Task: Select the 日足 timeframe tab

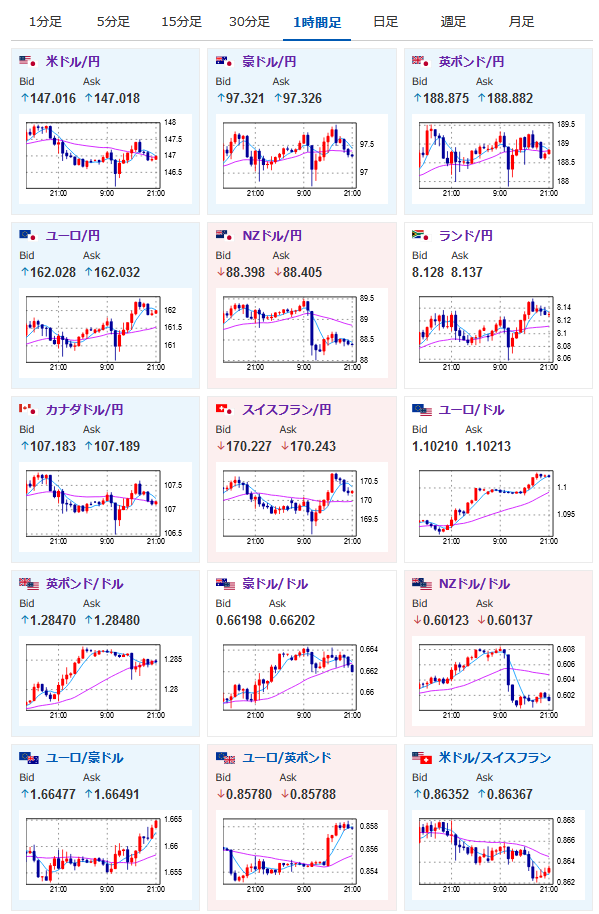Action: tap(385, 22)
